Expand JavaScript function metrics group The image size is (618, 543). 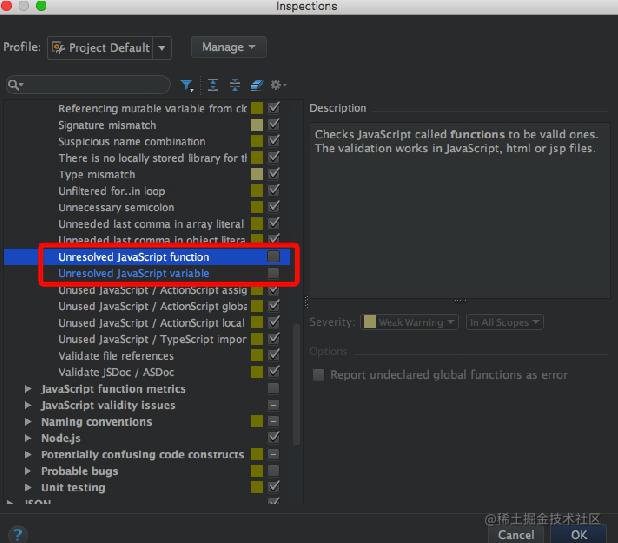(x=28, y=389)
